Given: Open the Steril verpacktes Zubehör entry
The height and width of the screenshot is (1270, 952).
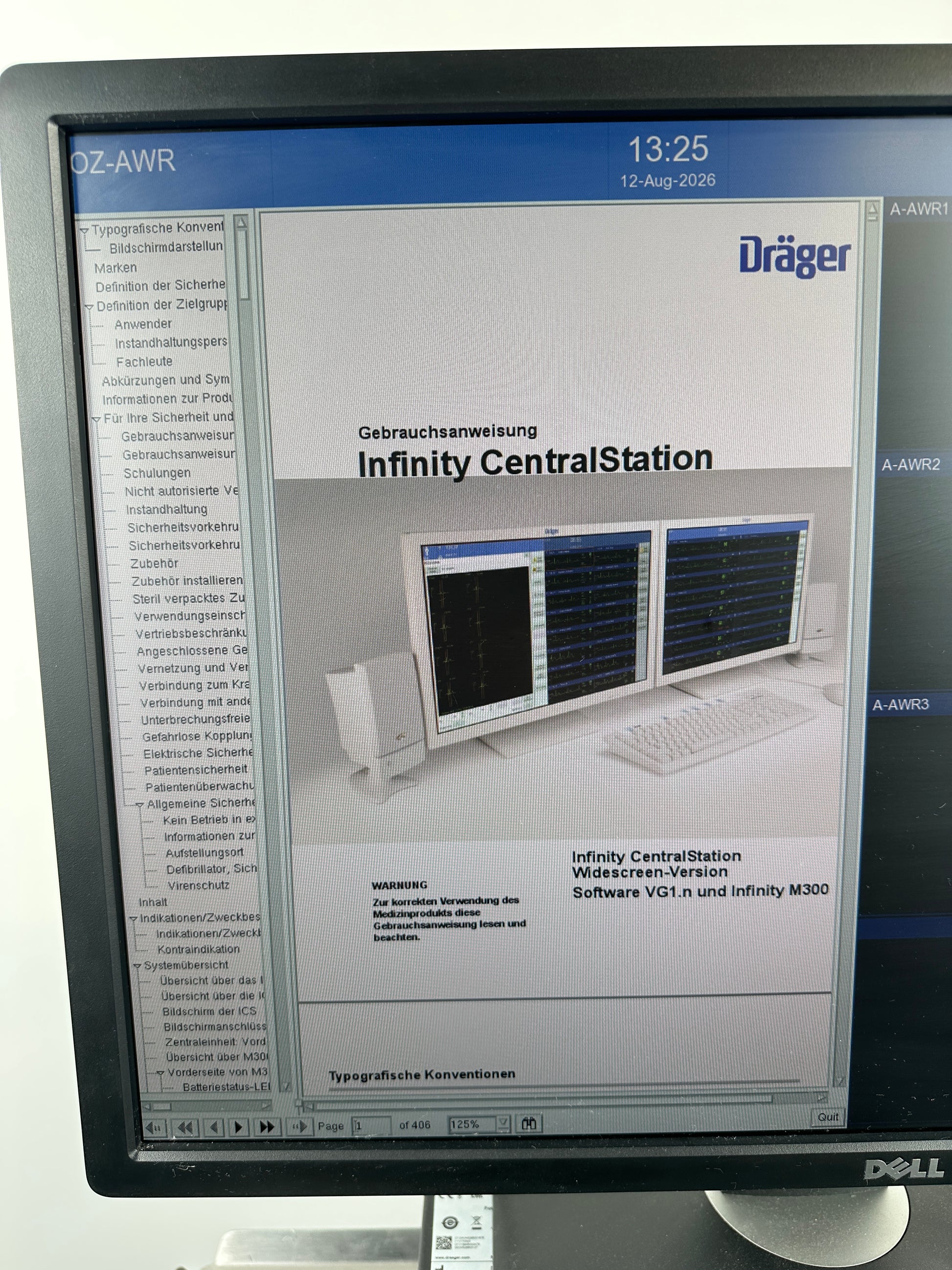Looking at the screenshot, I should (x=189, y=599).
